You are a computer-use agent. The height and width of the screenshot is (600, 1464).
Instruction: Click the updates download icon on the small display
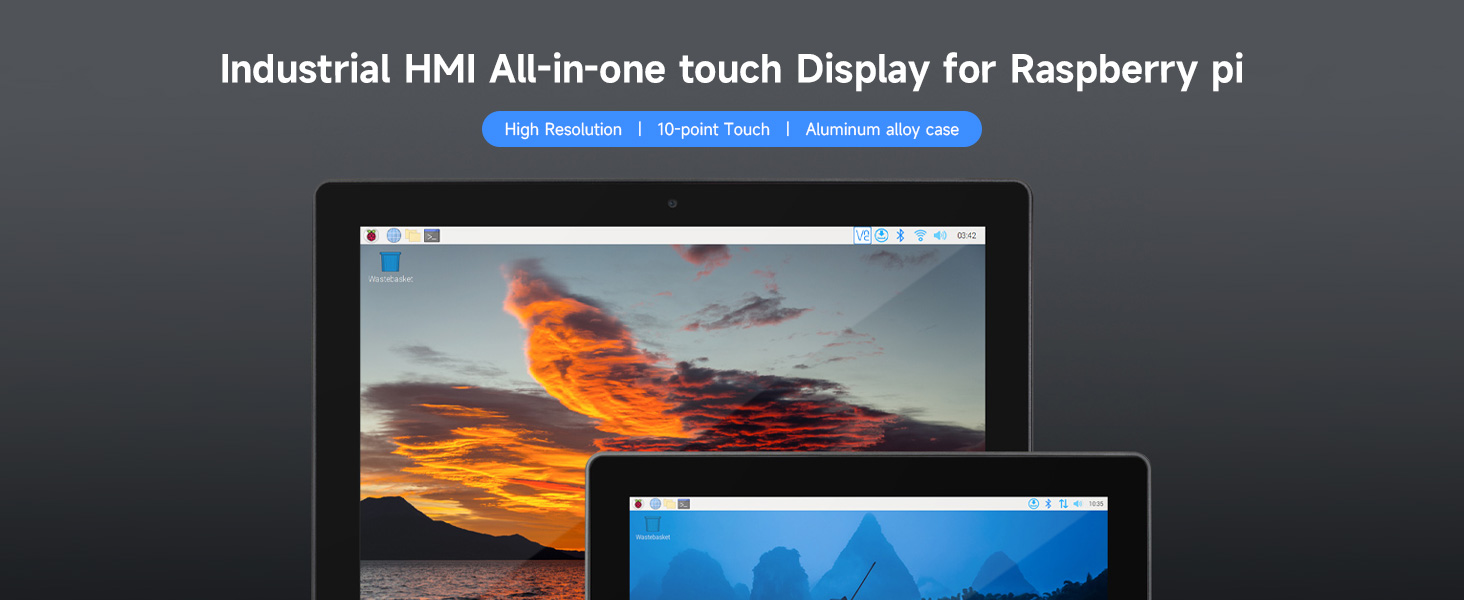pyautogui.click(x=1034, y=504)
